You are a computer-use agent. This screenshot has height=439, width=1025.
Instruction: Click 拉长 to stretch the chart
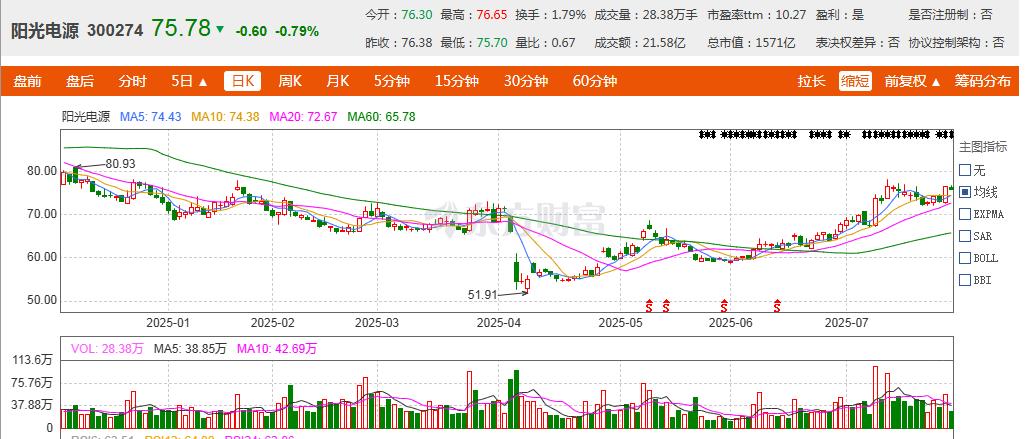tap(811, 82)
